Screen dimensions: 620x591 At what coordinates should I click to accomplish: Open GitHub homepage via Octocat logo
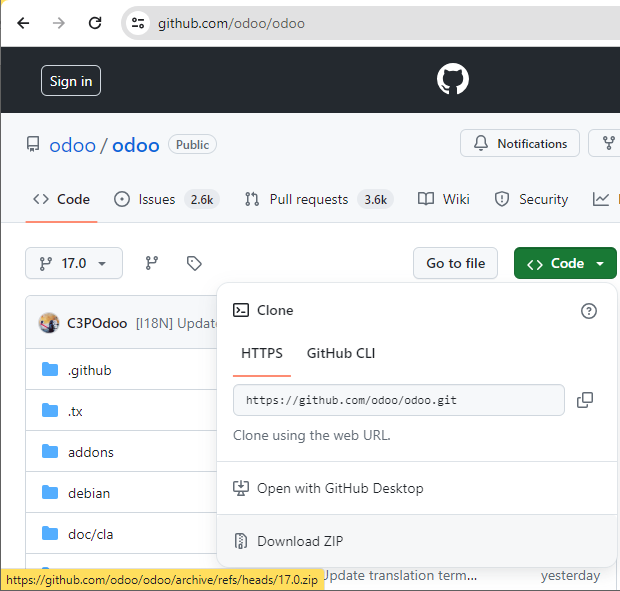point(453,79)
